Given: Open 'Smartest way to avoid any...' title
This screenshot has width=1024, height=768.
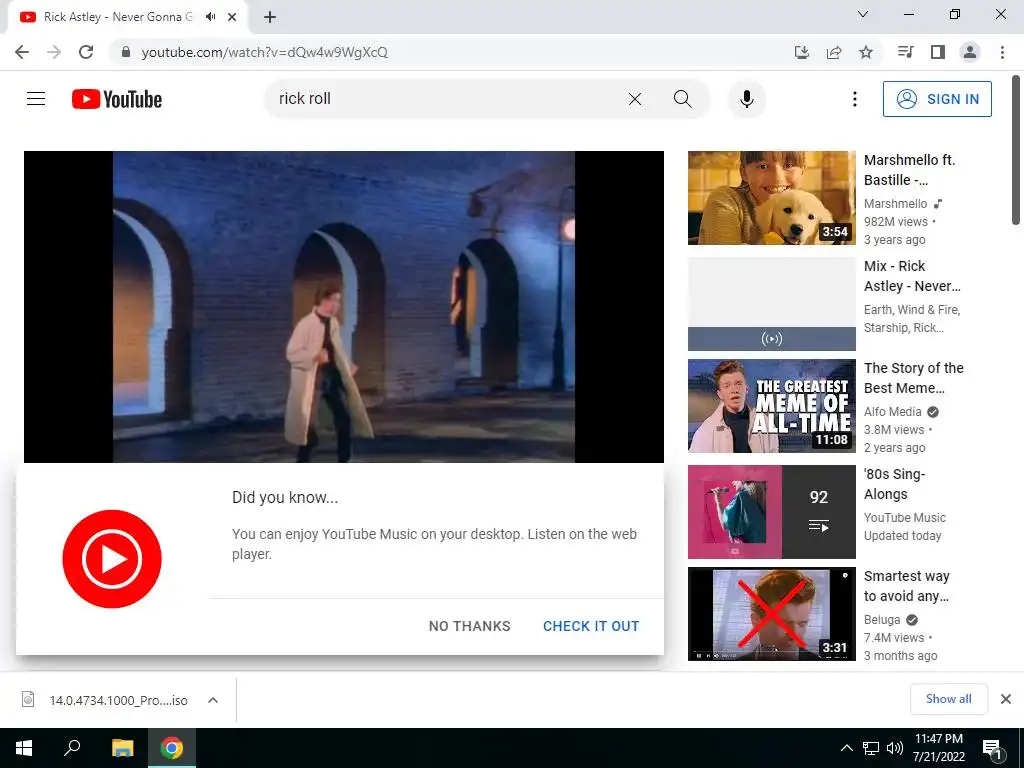Looking at the screenshot, I should 906,586.
